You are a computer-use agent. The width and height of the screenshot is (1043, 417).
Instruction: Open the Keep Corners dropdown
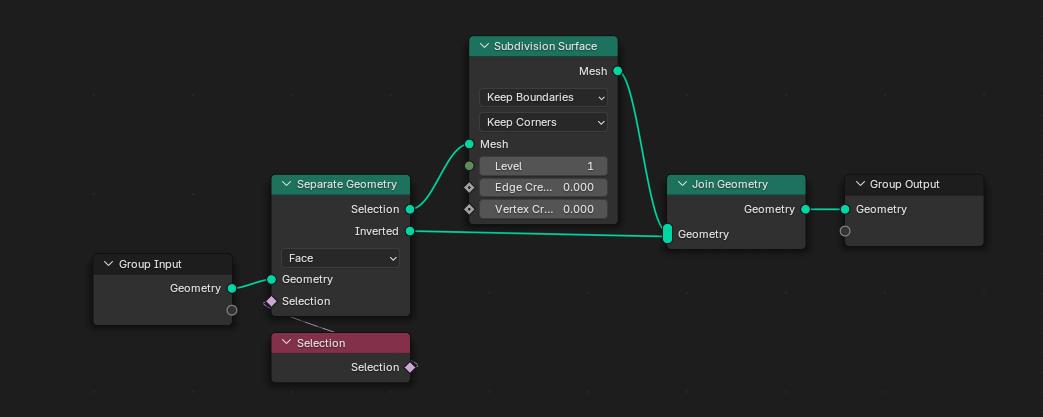(x=543, y=122)
